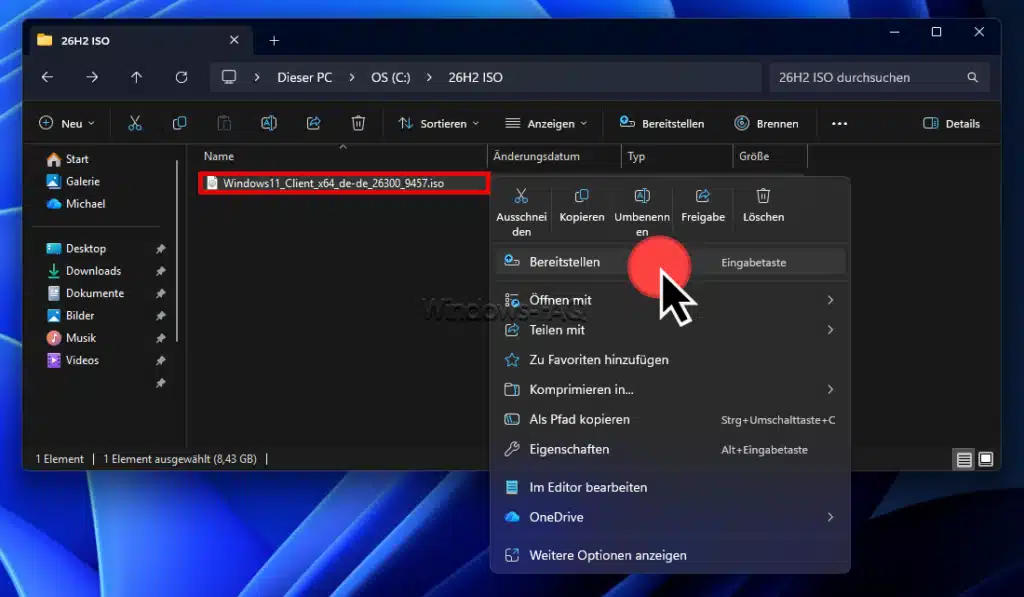
Task: Refresh the current folder view
Action: point(182,77)
